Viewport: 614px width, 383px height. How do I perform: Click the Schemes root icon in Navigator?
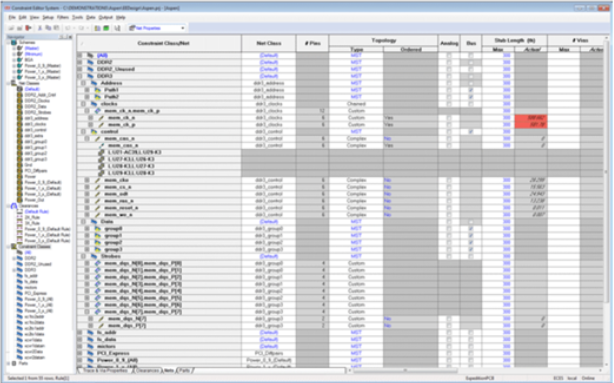click(x=14, y=42)
